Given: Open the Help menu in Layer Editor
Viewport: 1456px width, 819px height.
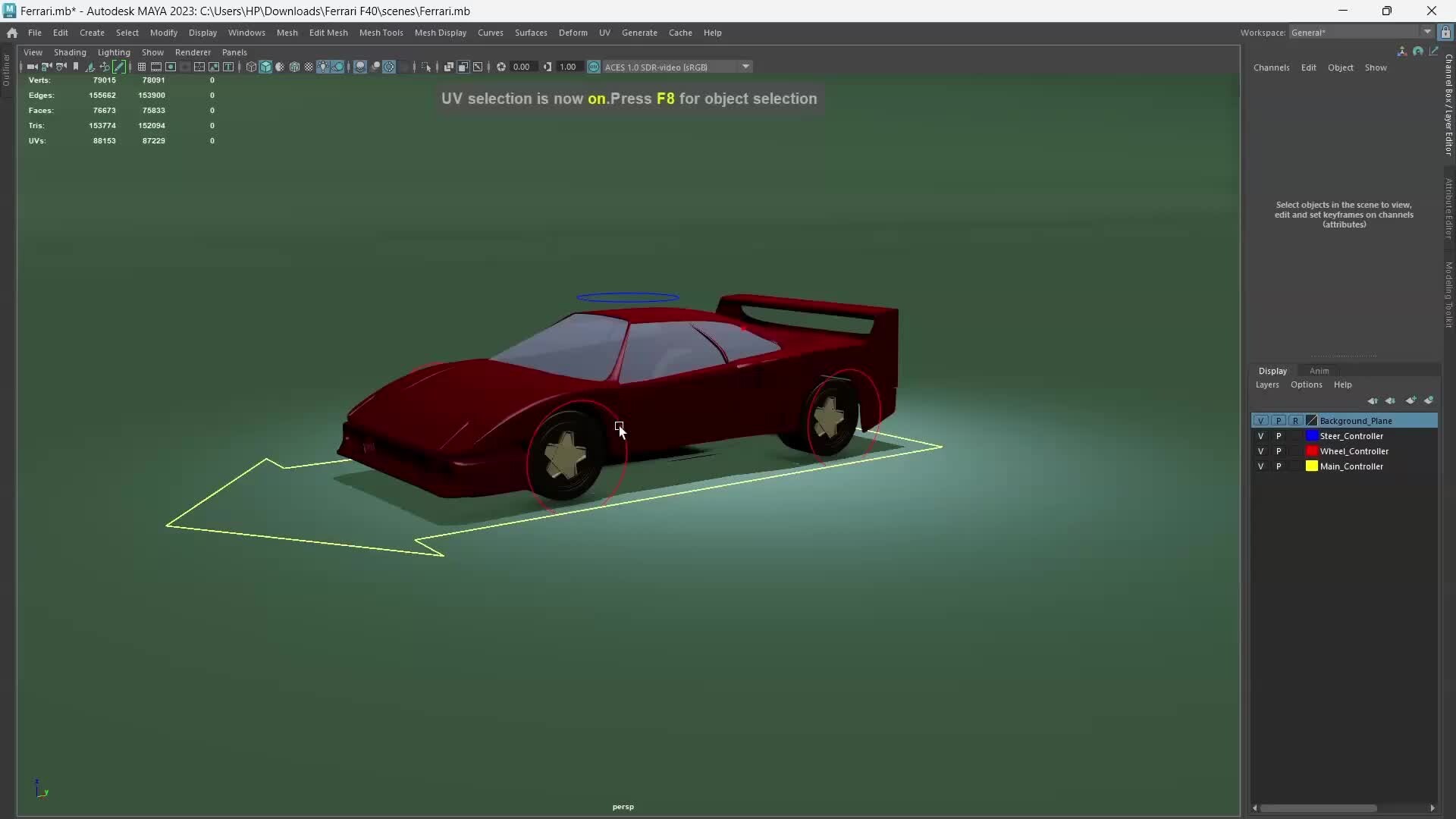Looking at the screenshot, I should pos(1342,384).
